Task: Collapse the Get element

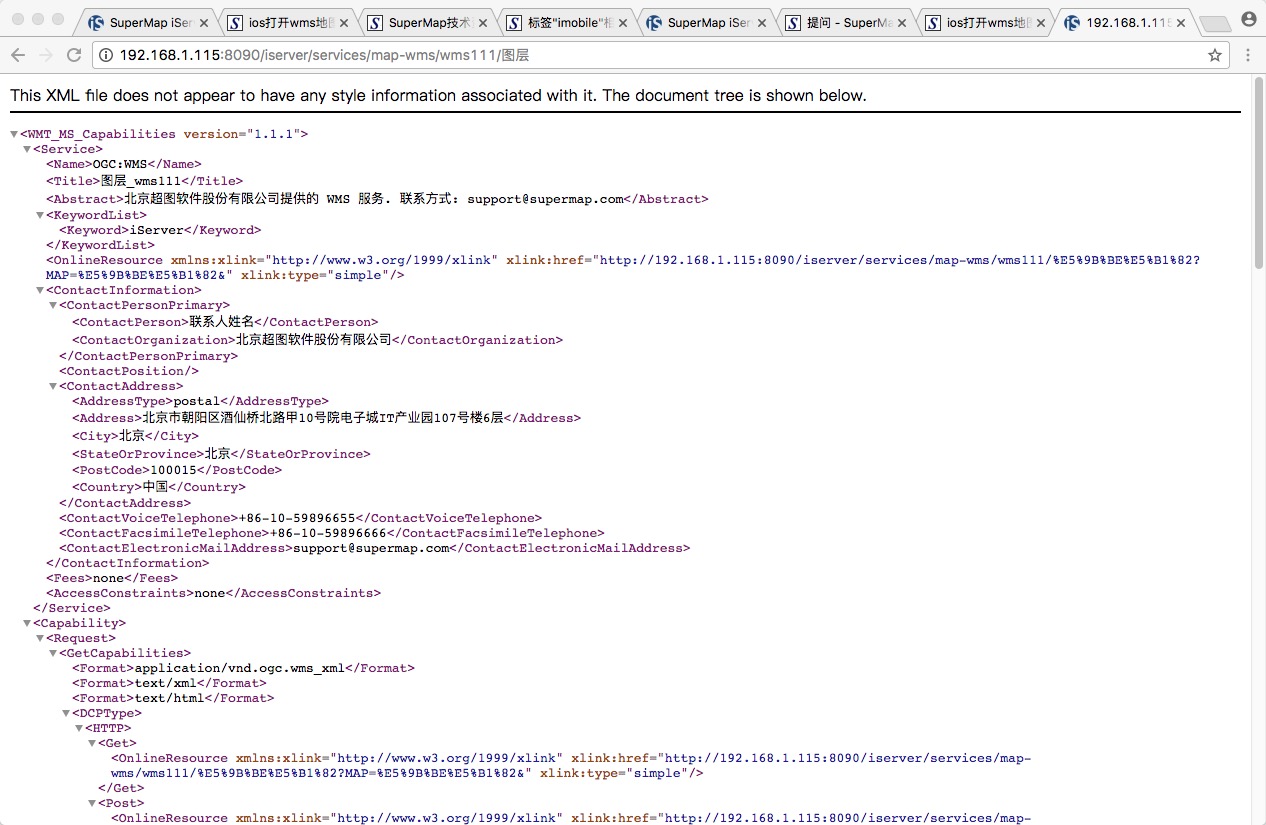Action: (x=92, y=743)
